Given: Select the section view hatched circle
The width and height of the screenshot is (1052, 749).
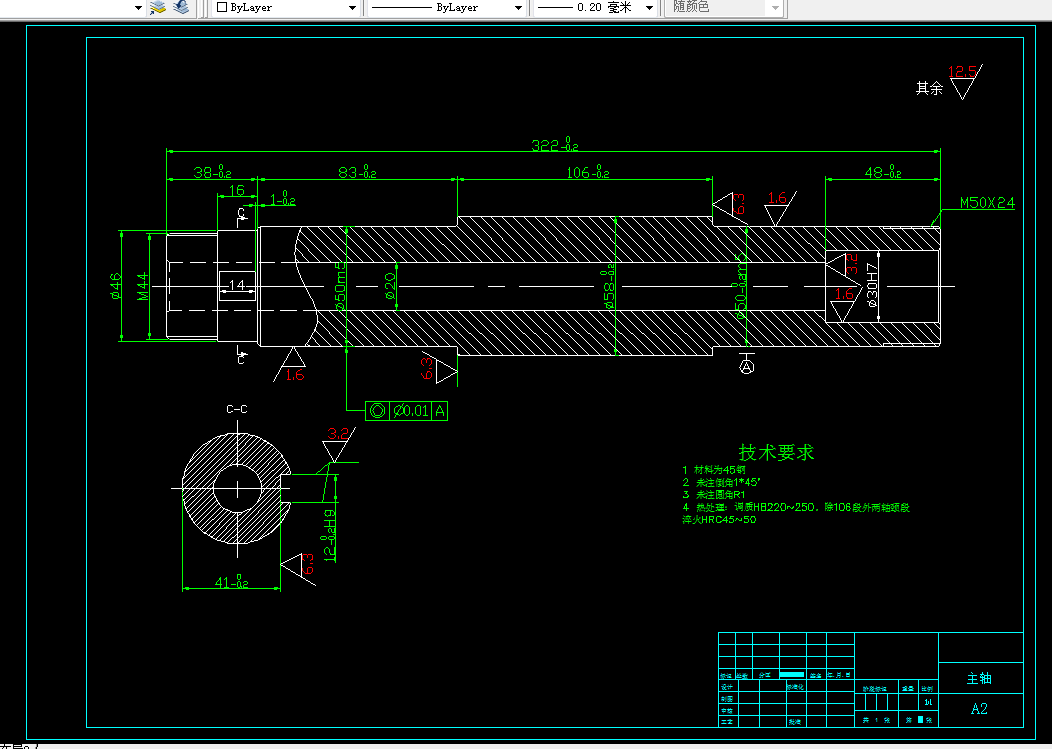Looking at the screenshot, I should pos(237,487).
